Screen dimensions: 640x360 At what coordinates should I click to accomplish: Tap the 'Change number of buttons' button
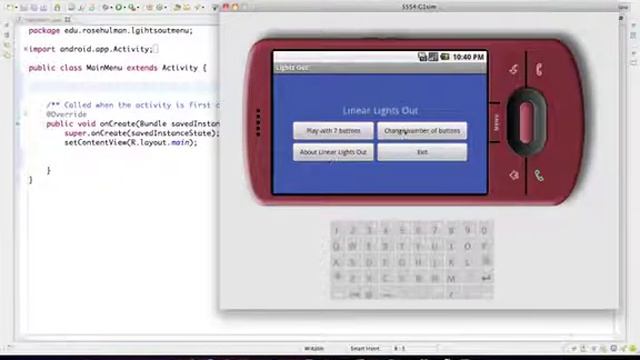(422, 131)
